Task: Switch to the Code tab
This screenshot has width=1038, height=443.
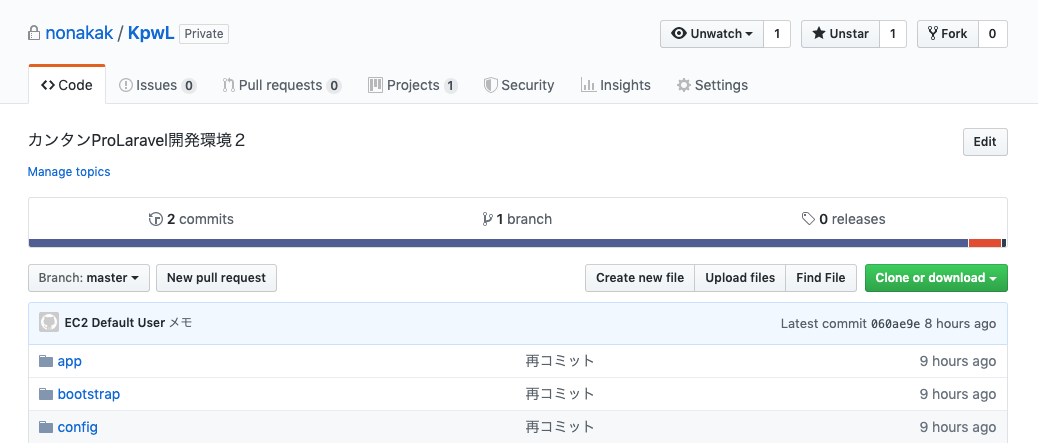Action: 67,85
